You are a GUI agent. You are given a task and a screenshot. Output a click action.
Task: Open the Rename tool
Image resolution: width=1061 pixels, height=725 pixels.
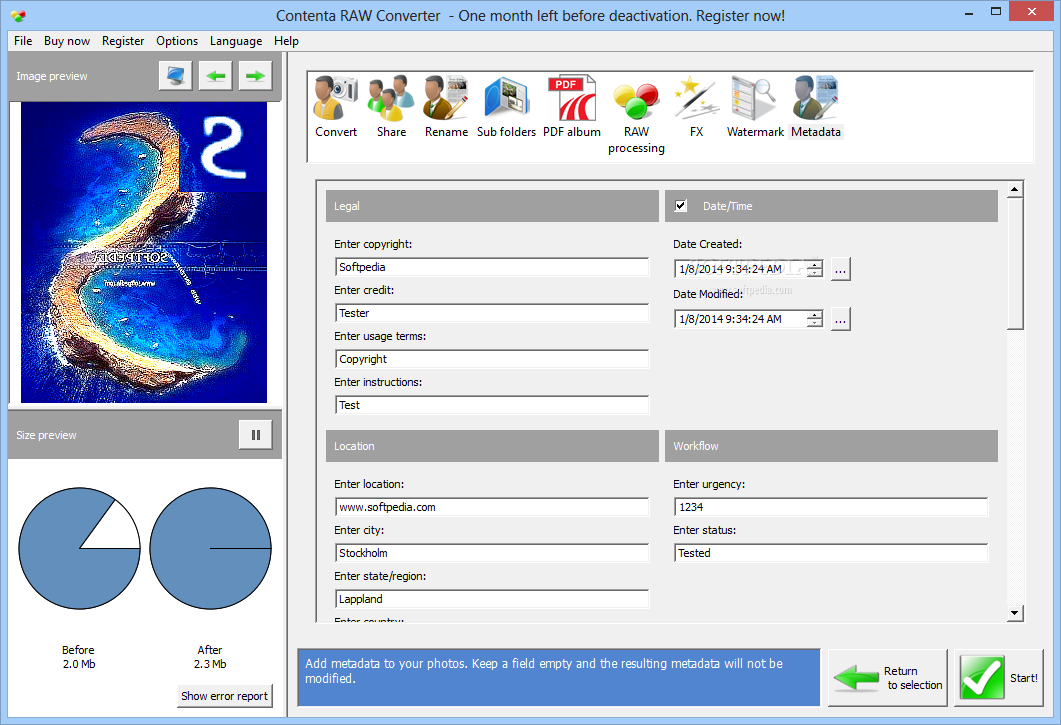pos(446,107)
